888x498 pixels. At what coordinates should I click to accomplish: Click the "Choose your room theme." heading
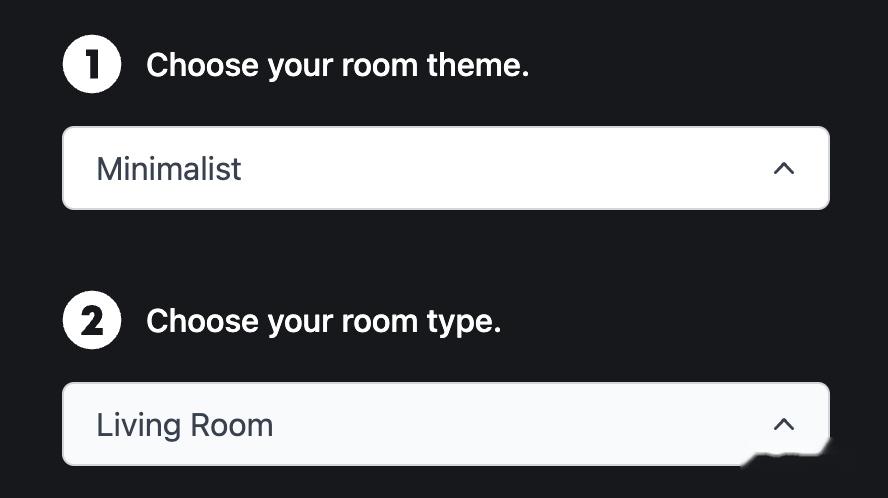coord(337,66)
